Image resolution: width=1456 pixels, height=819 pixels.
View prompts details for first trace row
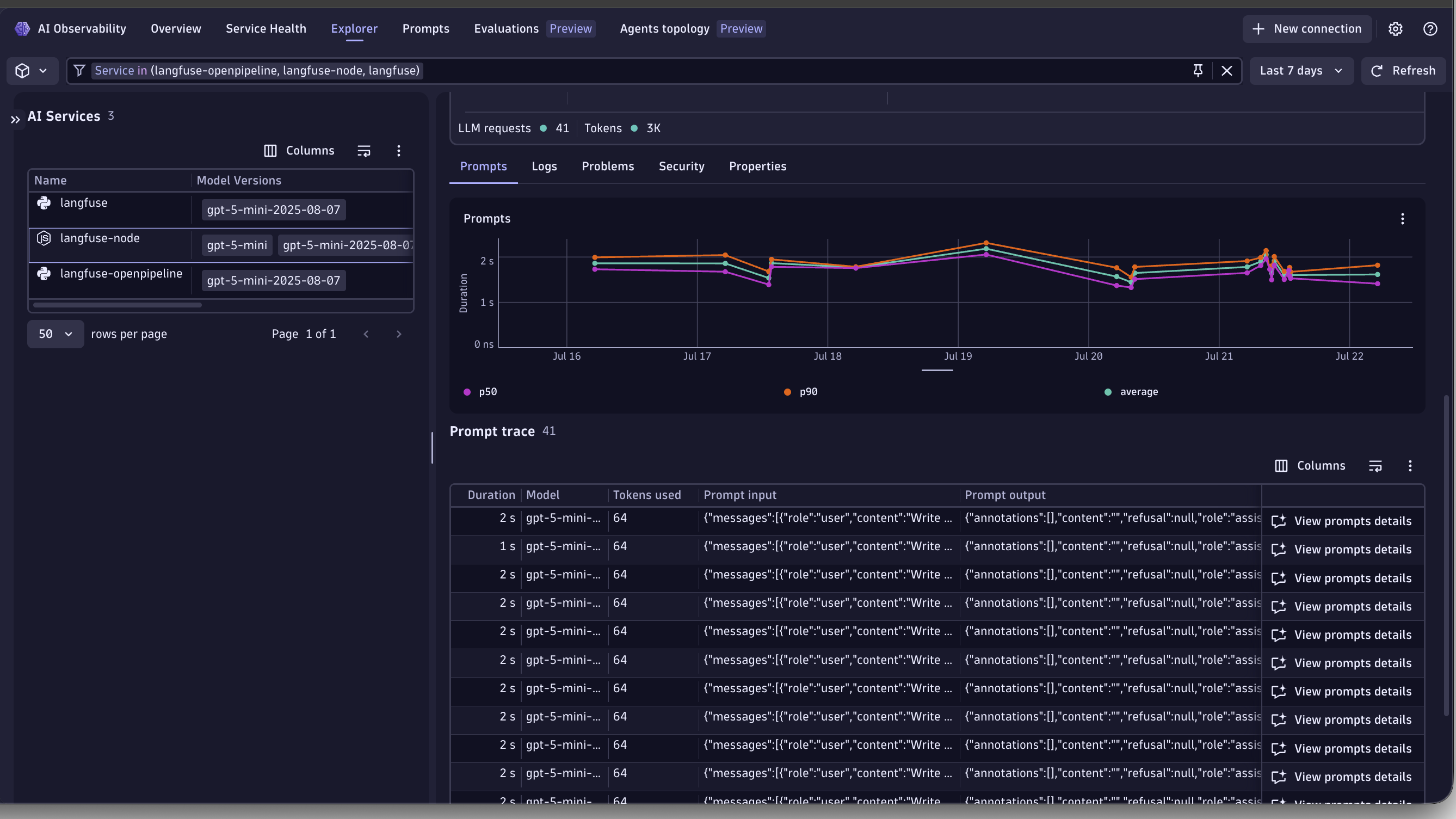(x=1341, y=522)
